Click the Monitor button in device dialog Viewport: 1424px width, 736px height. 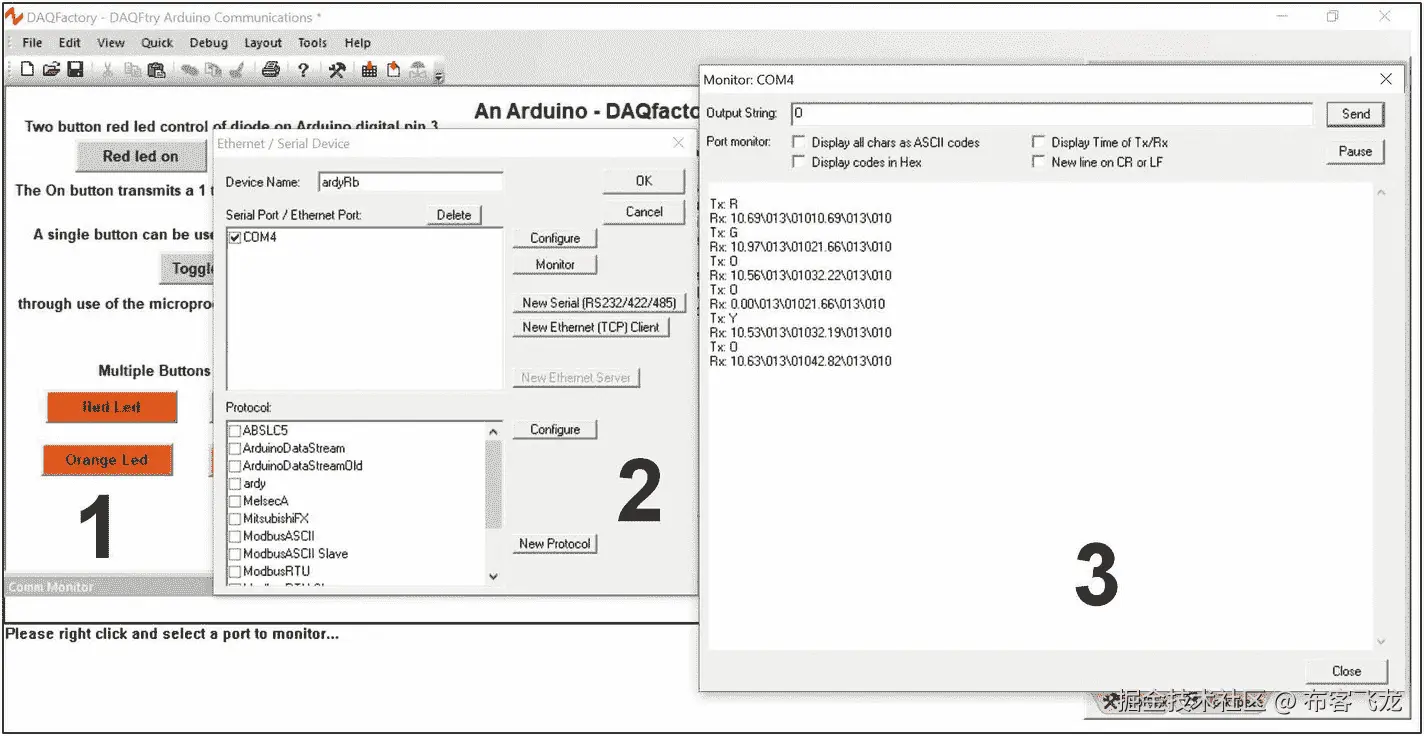click(555, 265)
